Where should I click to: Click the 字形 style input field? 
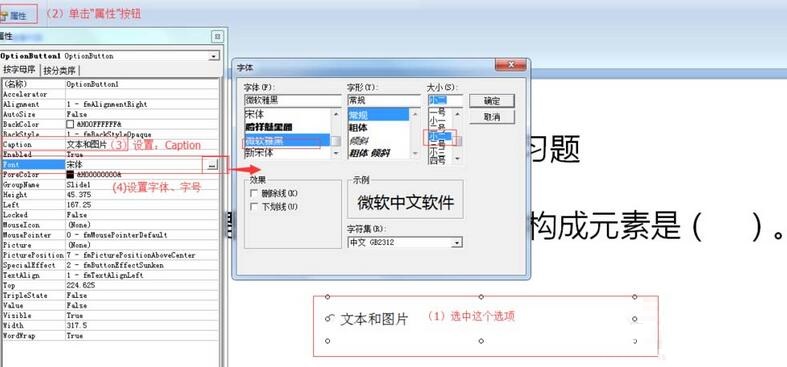(x=383, y=100)
